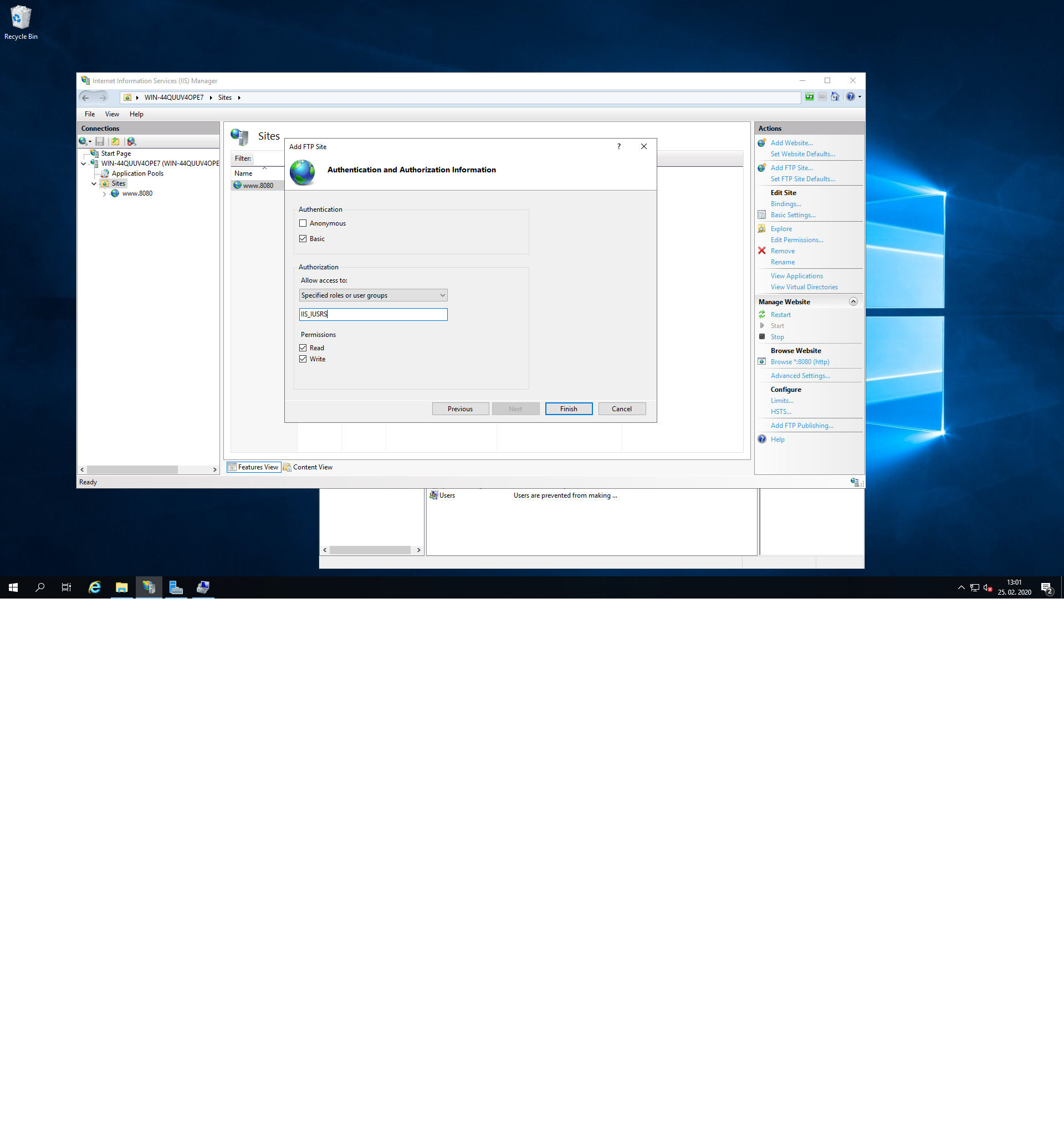Click the View Virtual Directories link

point(804,288)
